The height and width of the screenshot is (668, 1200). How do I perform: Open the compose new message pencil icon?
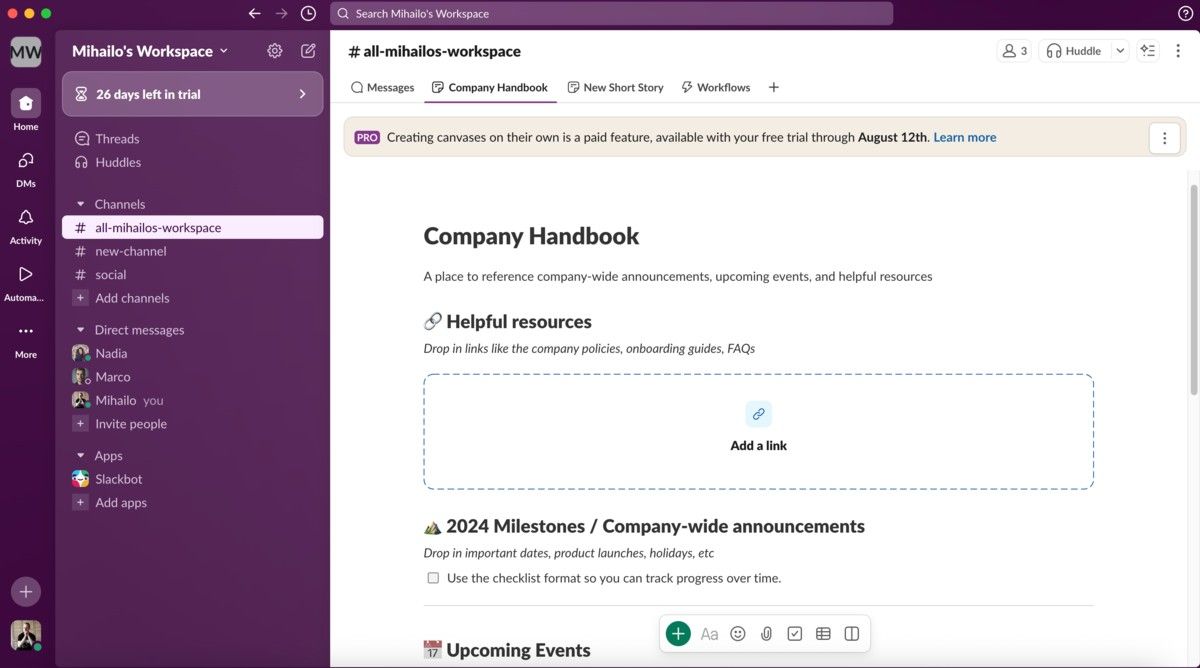pos(308,50)
